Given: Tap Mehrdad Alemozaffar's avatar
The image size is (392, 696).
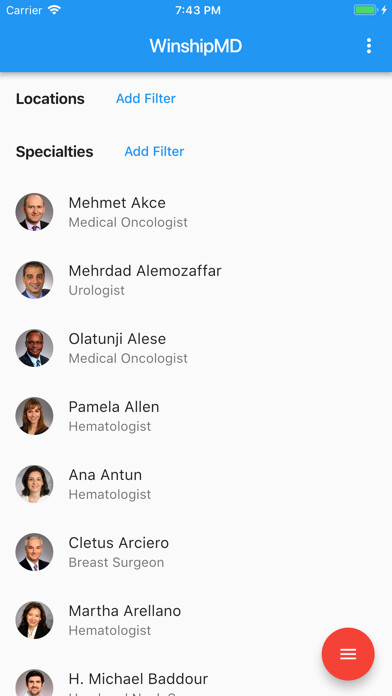Looking at the screenshot, I should coord(34,280).
